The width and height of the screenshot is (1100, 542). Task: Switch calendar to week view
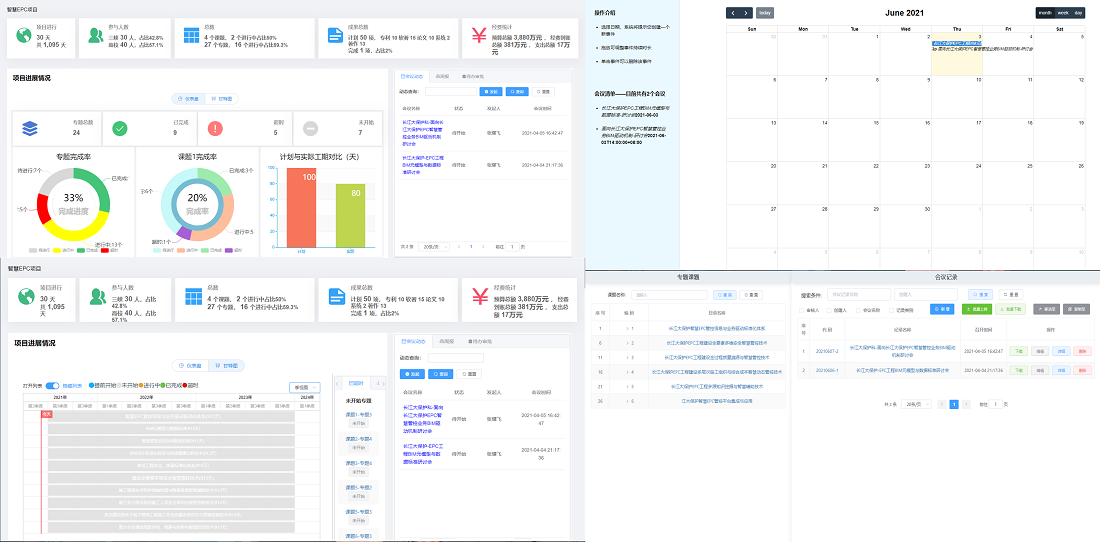coord(1063,13)
